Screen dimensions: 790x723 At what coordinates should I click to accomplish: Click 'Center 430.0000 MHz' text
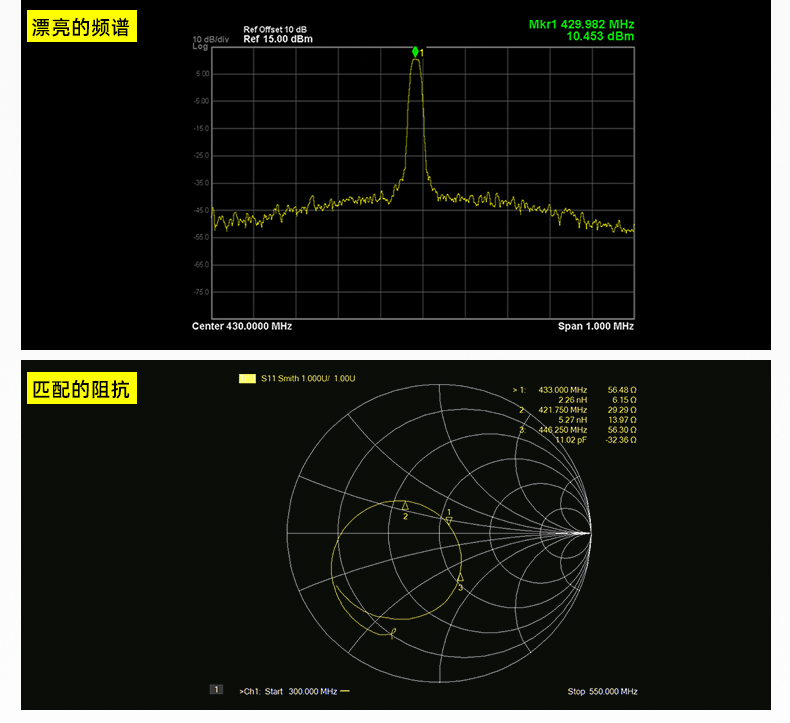242,326
